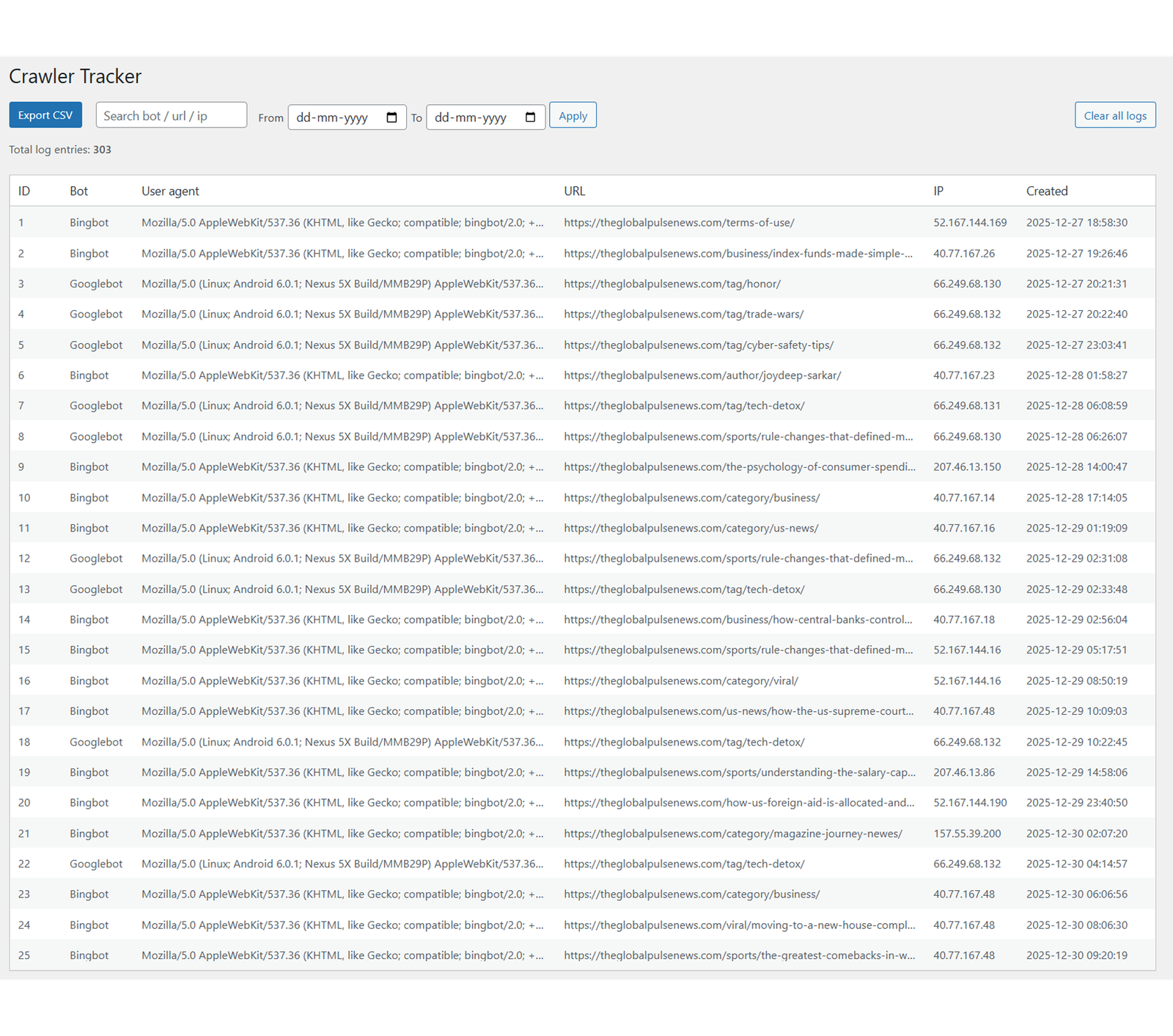Click the Clear all logs button

1114,115
